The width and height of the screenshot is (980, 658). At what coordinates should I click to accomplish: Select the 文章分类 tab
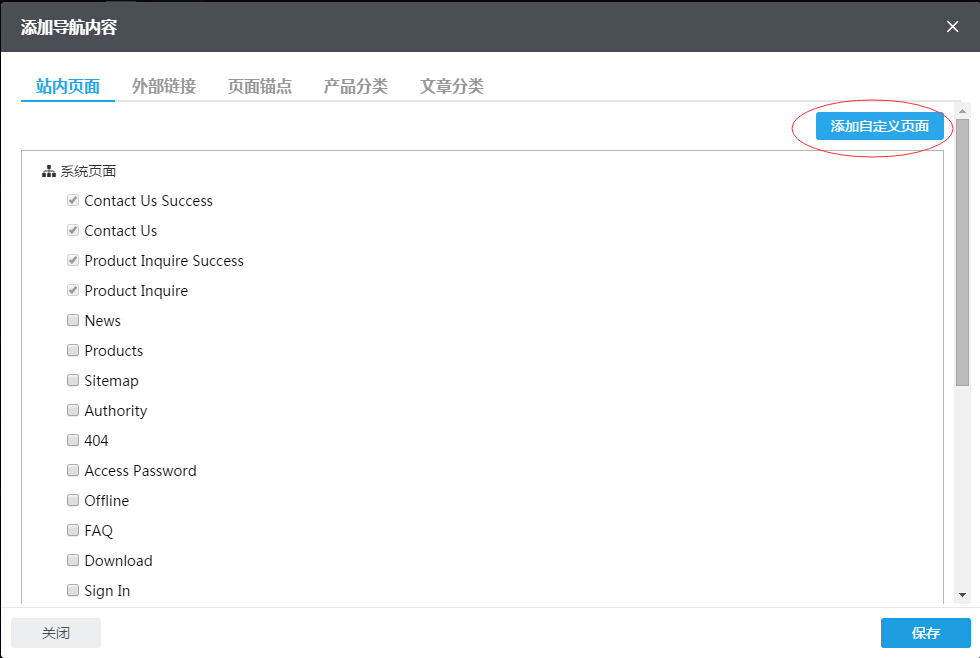click(452, 86)
